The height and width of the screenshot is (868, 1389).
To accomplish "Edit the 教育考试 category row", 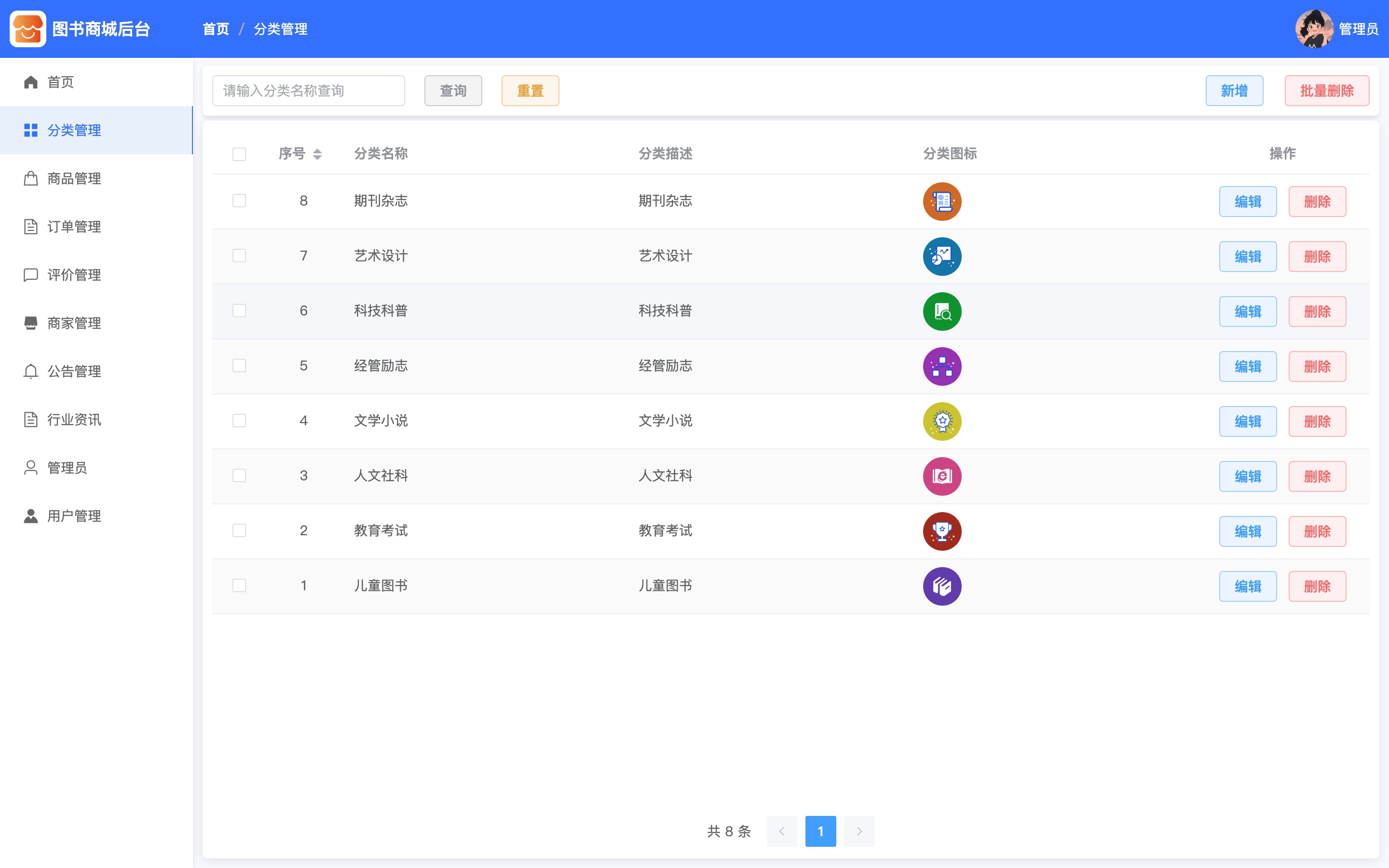I will click(1248, 531).
